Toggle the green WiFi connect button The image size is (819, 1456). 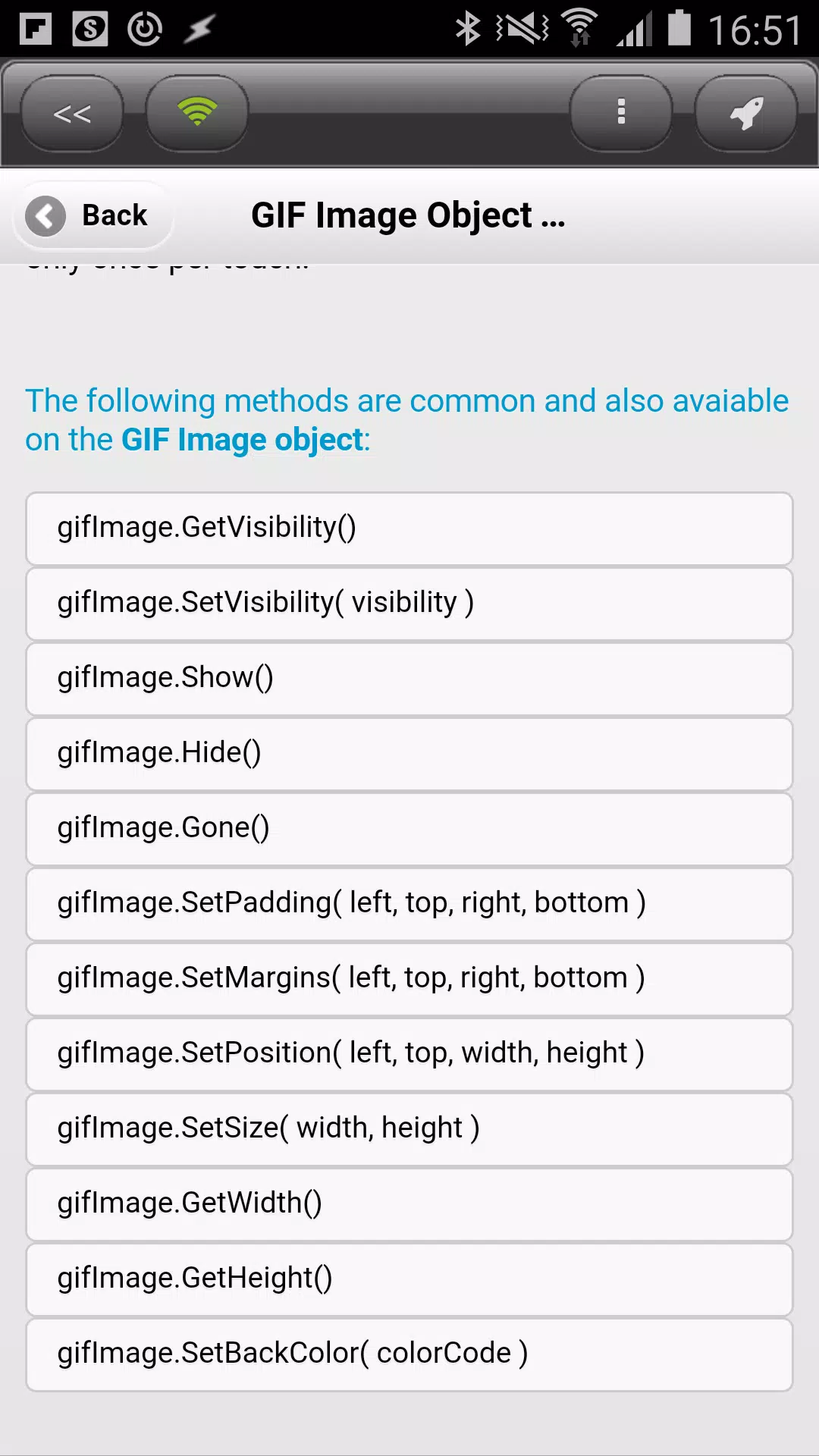click(197, 114)
